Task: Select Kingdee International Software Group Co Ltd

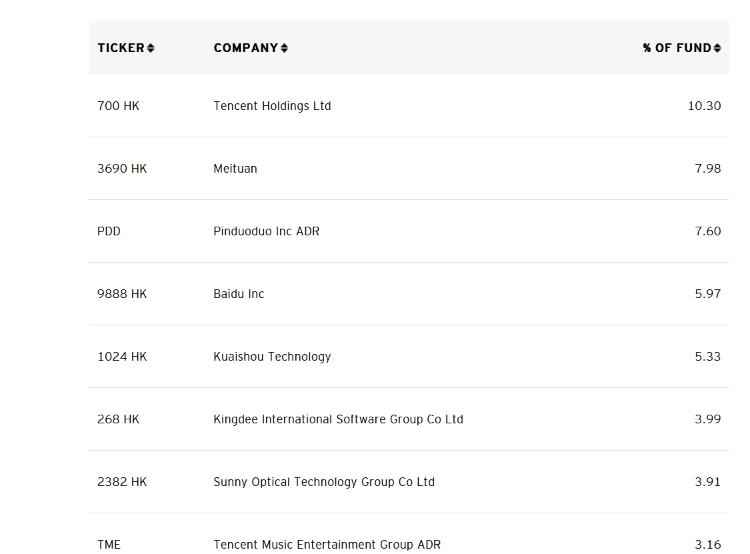Action: point(338,420)
